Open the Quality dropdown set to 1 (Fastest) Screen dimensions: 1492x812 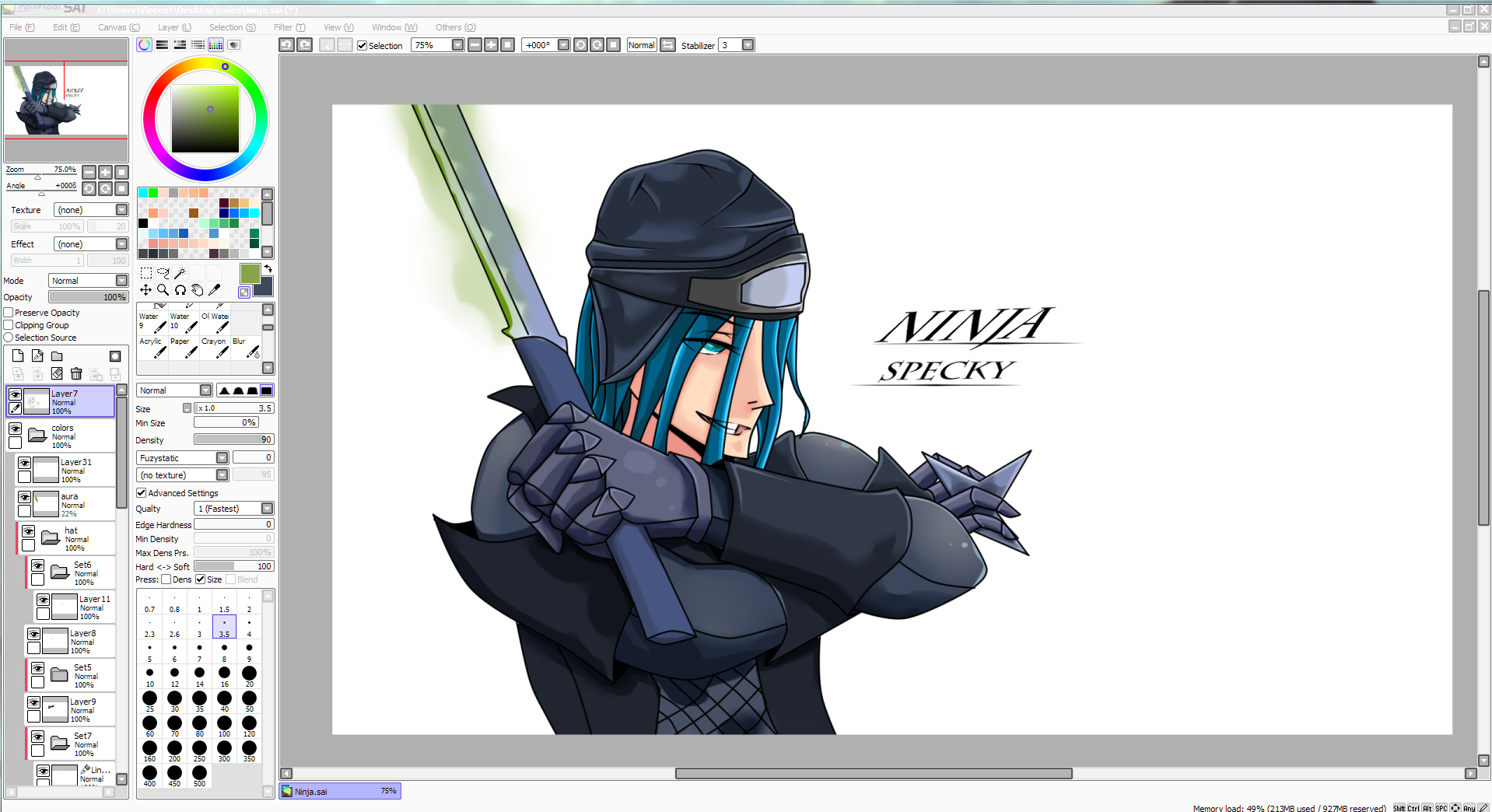pos(233,508)
